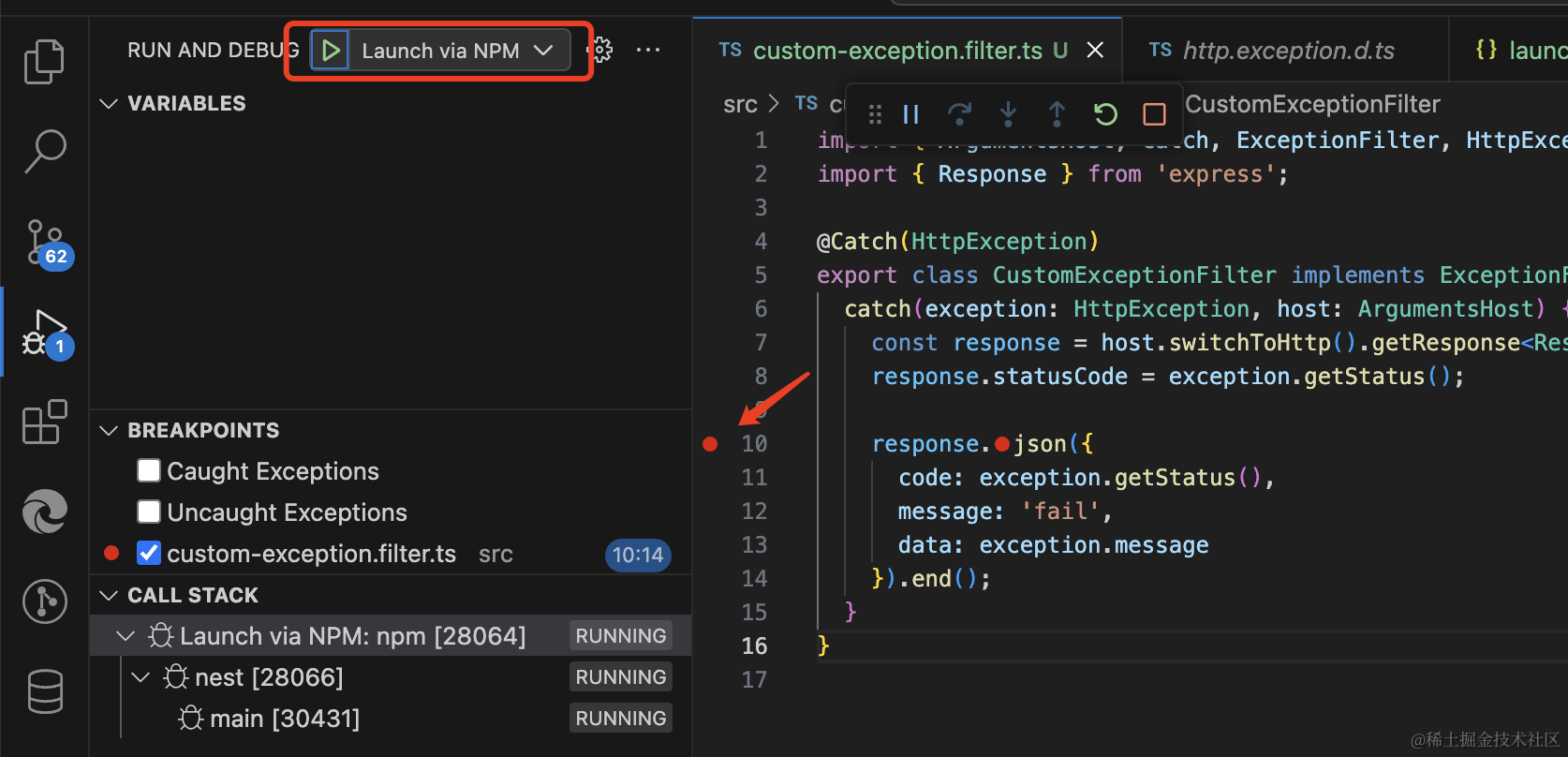Collapse the CALL STACK section
Image resolution: width=1568 pixels, height=757 pixels.
pos(109,595)
